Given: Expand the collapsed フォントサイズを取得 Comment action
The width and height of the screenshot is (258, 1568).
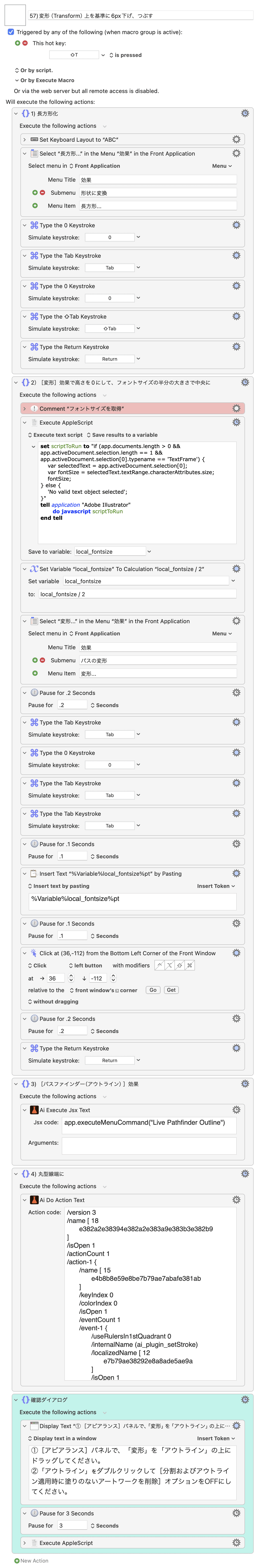Looking at the screenshot, I should point(24,409).
